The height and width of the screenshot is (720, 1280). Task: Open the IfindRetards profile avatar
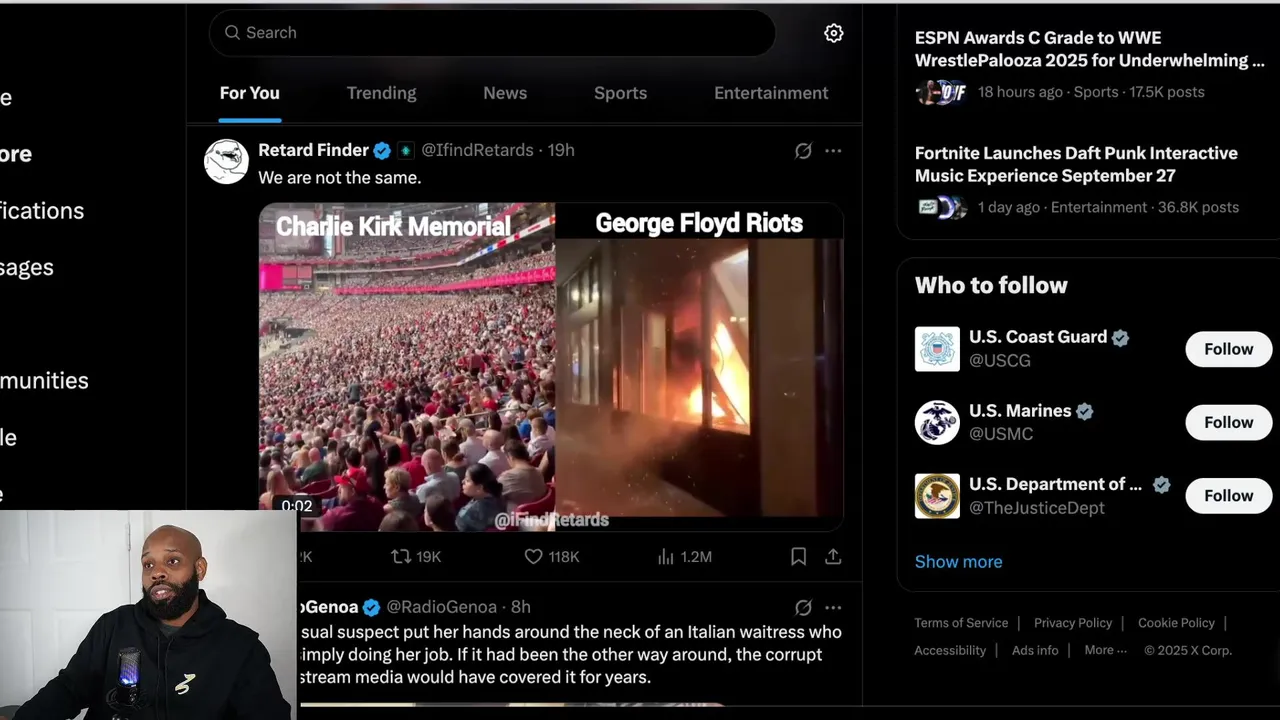226,161
